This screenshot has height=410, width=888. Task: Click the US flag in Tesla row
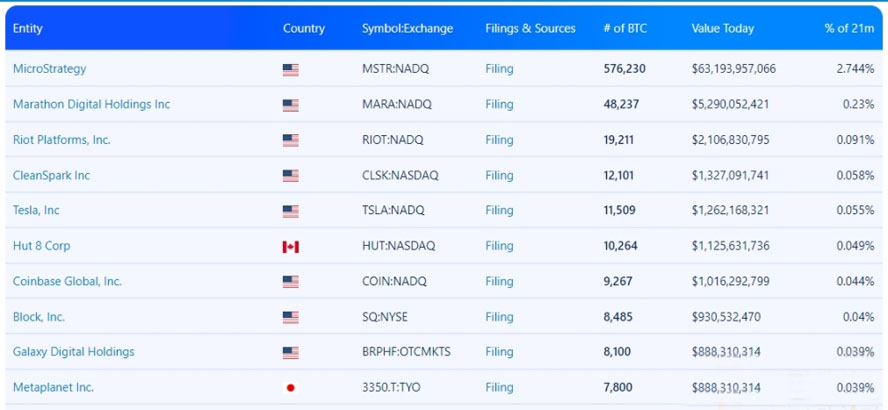(x=291, y=211)
